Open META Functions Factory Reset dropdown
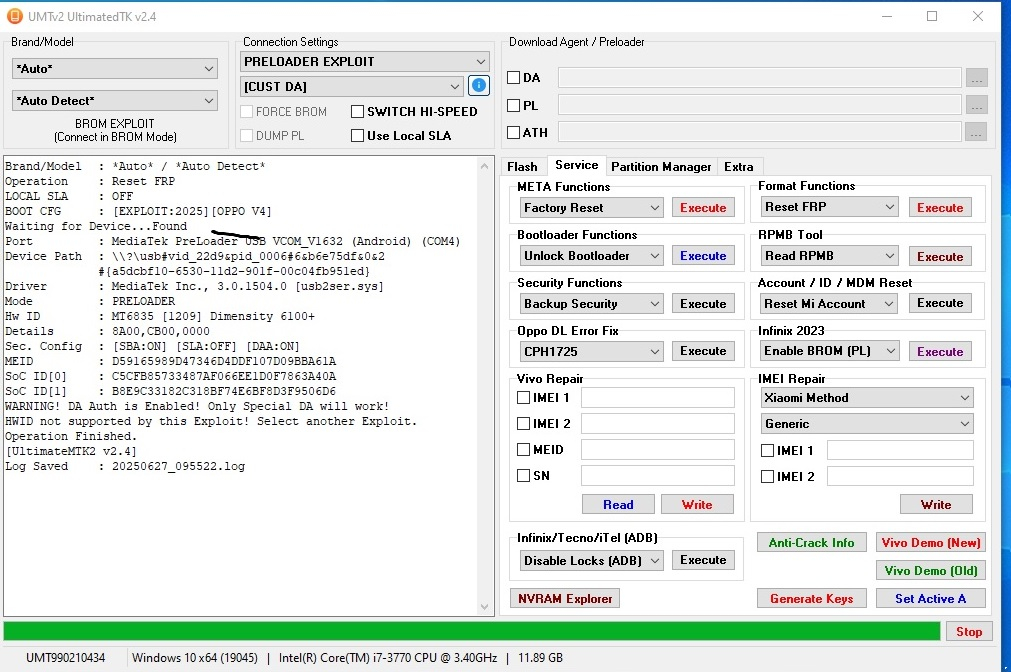 tap(591, 208)
